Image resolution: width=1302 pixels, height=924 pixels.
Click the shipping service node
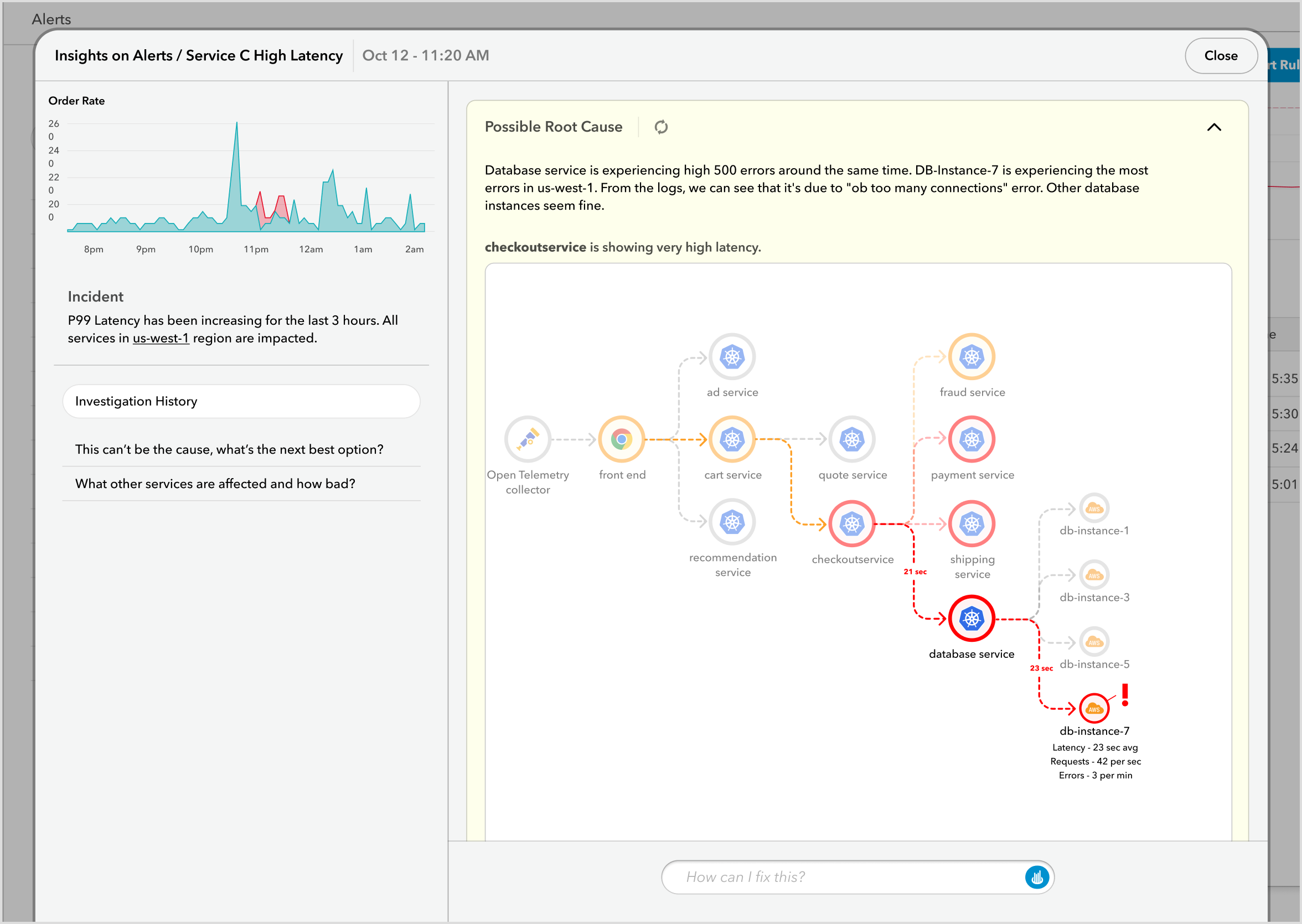tap(971, 523)
